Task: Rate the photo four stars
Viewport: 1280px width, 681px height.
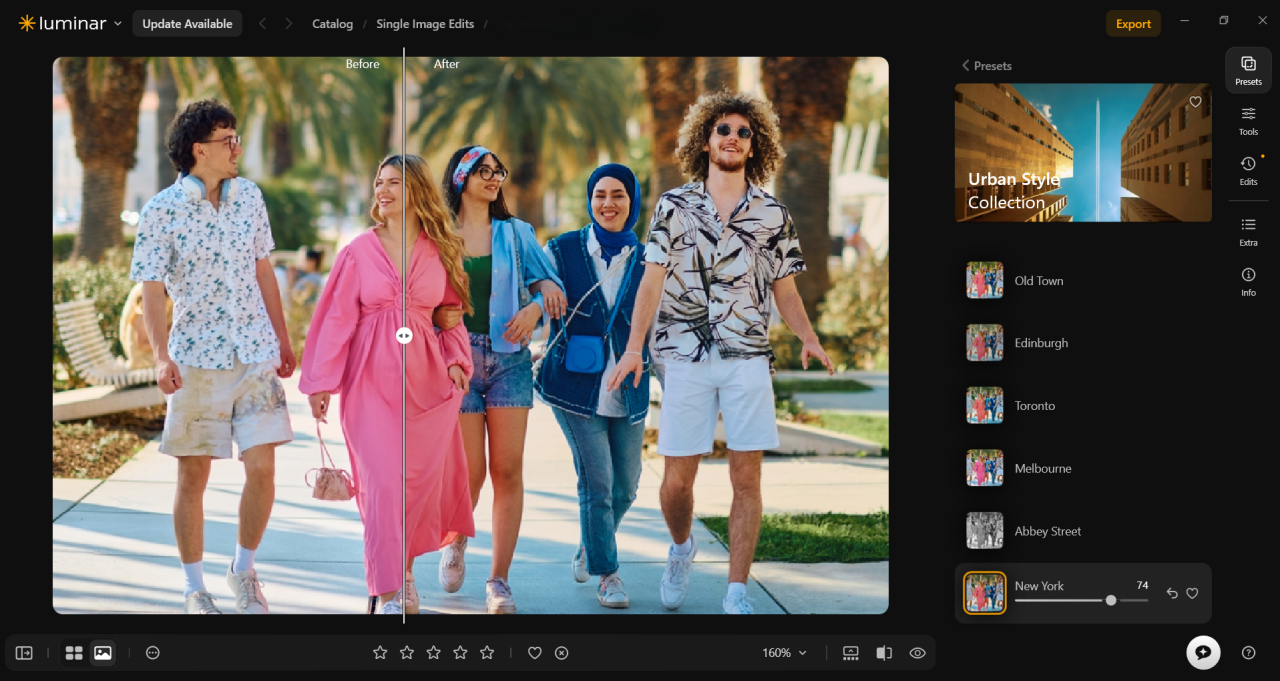Action: coord(460,653)
